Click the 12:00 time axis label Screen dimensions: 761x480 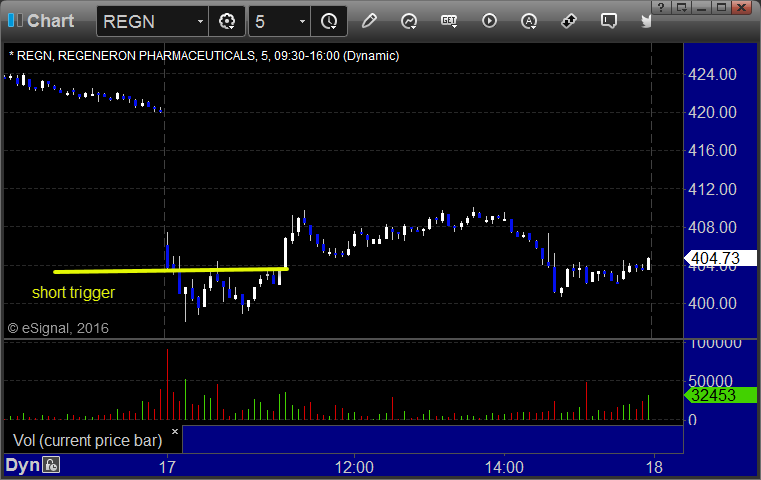click(354, 467)
